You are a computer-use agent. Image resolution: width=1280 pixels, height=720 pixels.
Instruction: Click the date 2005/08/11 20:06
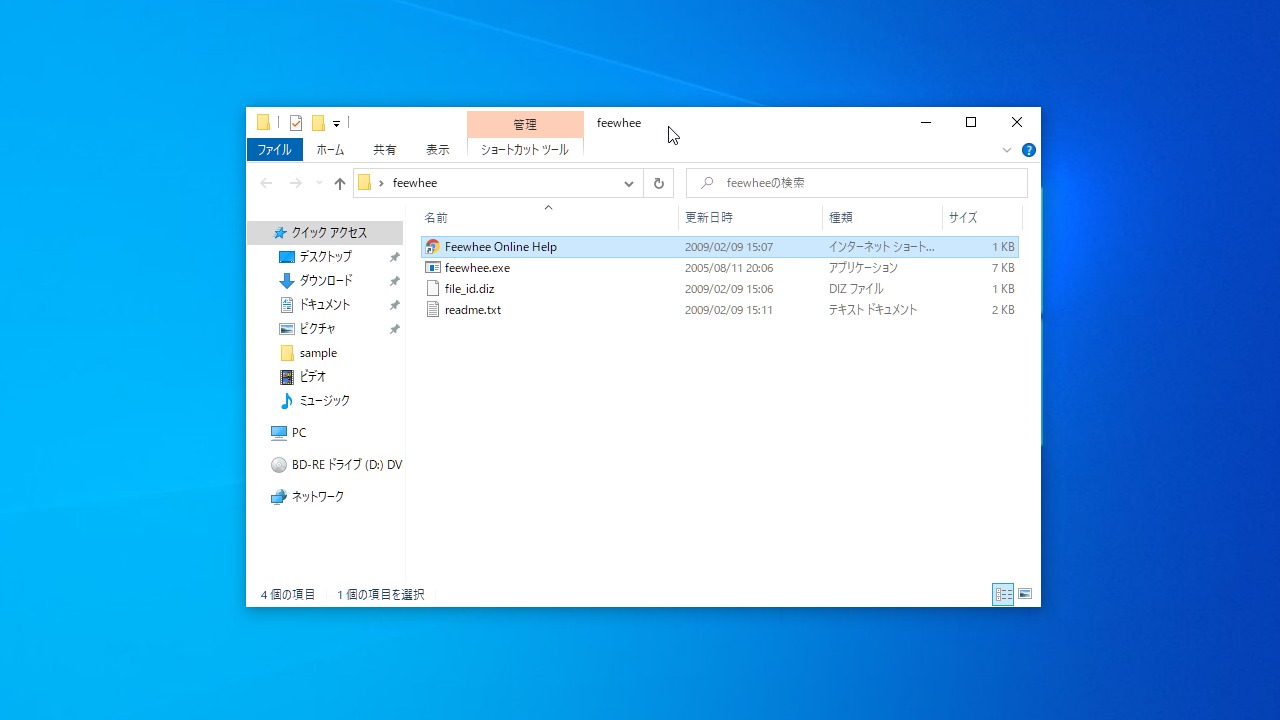click(729, 268)
